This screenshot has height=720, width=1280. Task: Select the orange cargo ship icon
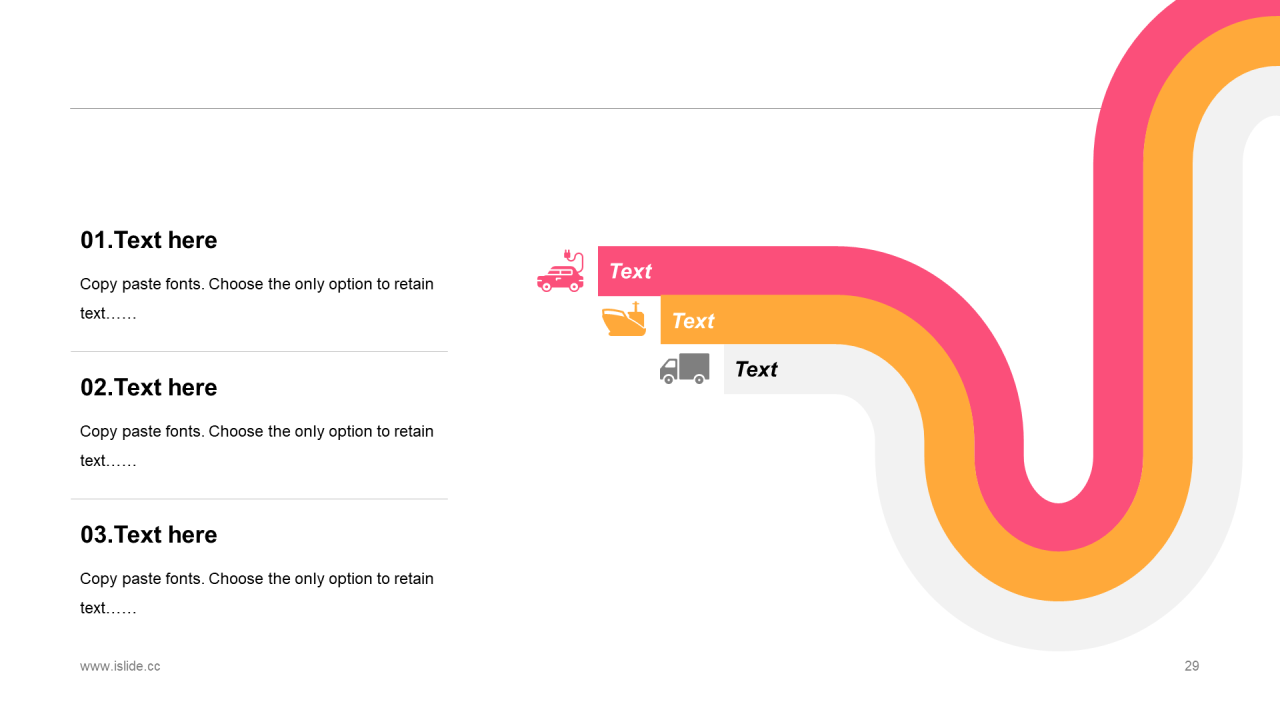624,321
